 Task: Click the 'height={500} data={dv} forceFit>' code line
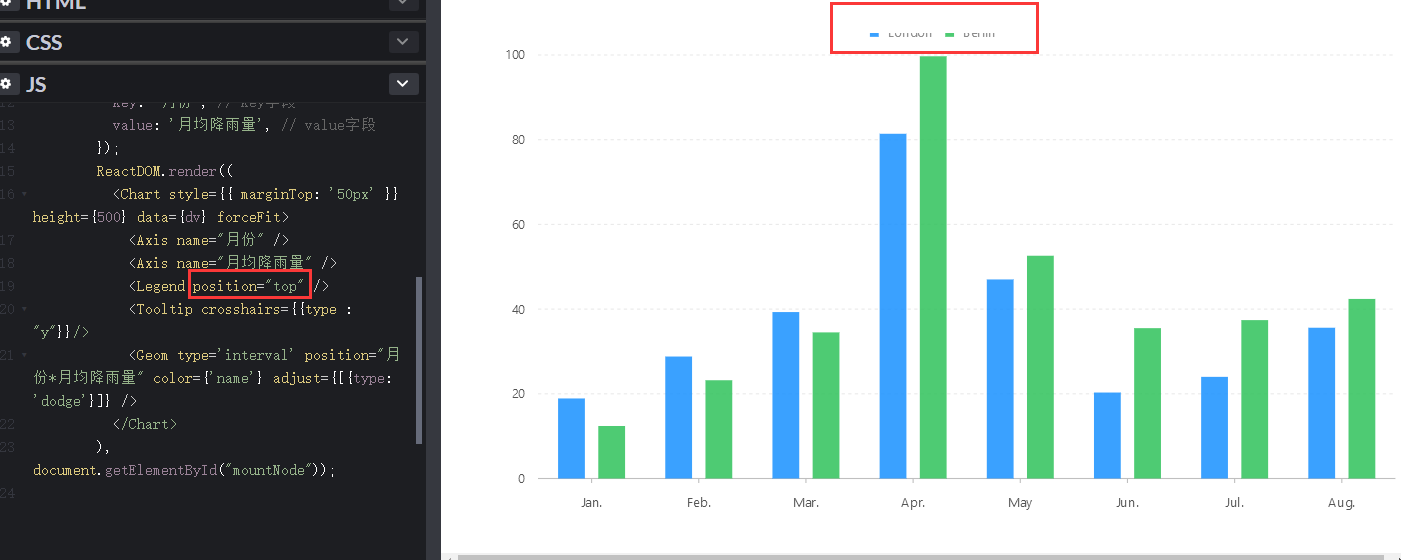tap(161, 217)
